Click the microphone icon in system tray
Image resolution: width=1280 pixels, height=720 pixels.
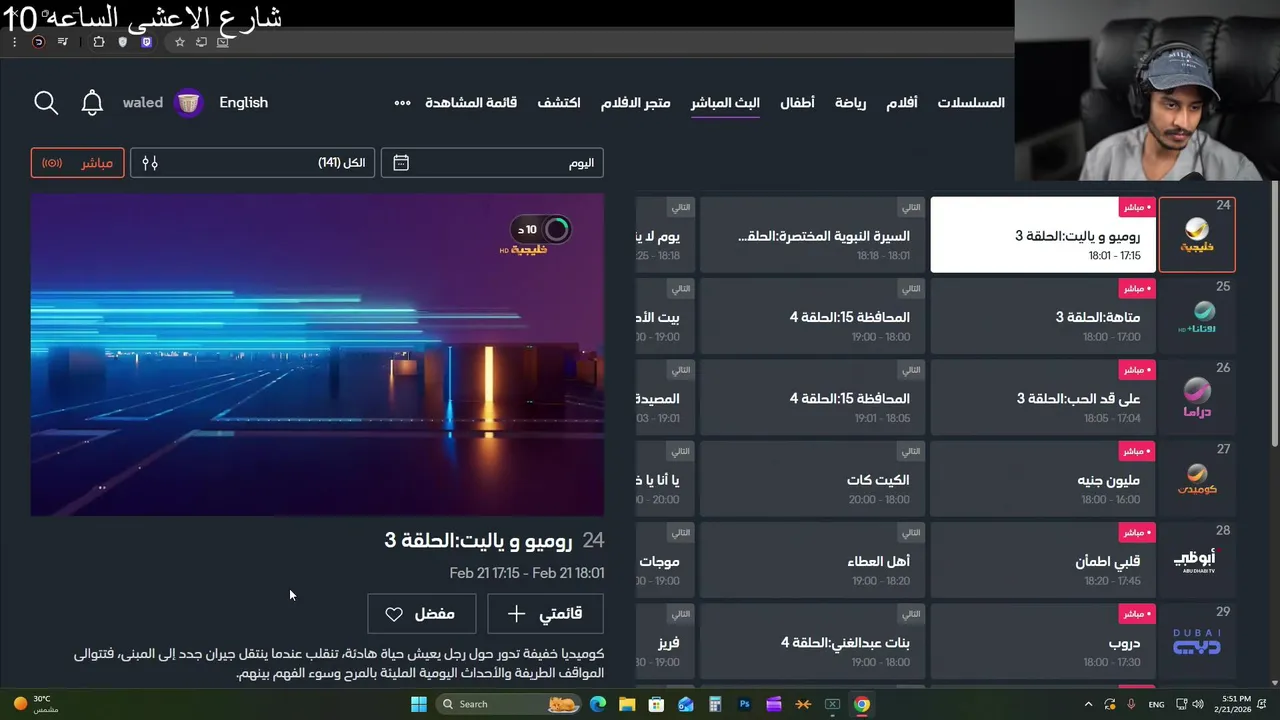pos(1131,704)
